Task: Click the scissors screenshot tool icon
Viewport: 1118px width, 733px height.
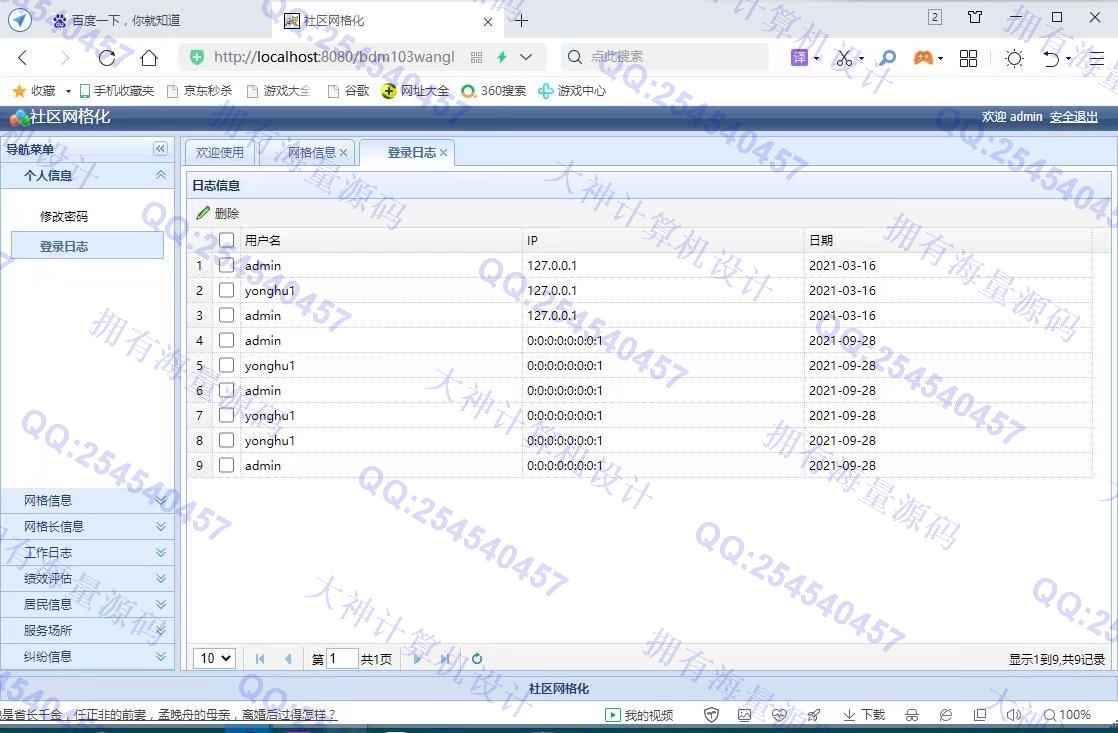Action: [x=844, y=58]
